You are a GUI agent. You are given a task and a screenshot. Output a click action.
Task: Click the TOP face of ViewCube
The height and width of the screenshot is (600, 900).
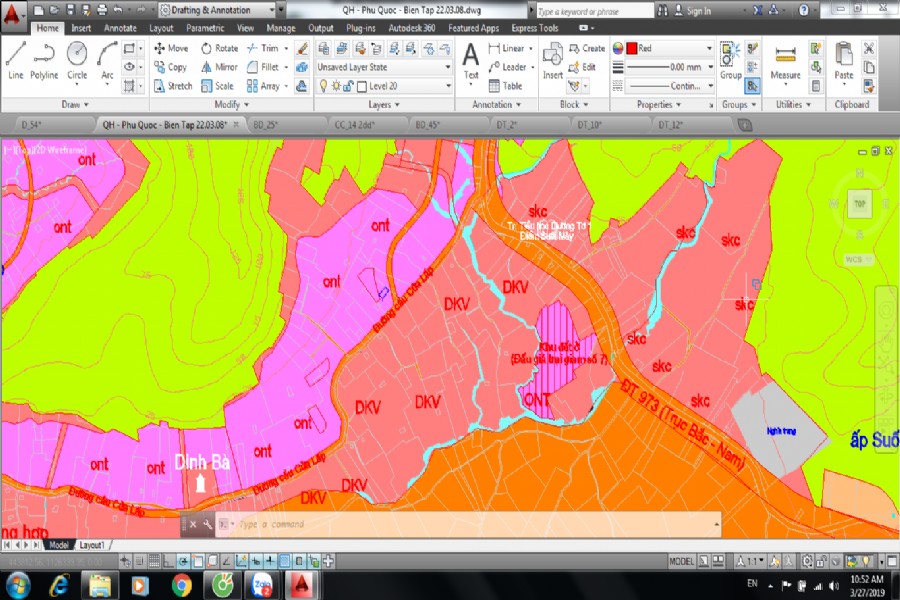[x=859, y=204]
